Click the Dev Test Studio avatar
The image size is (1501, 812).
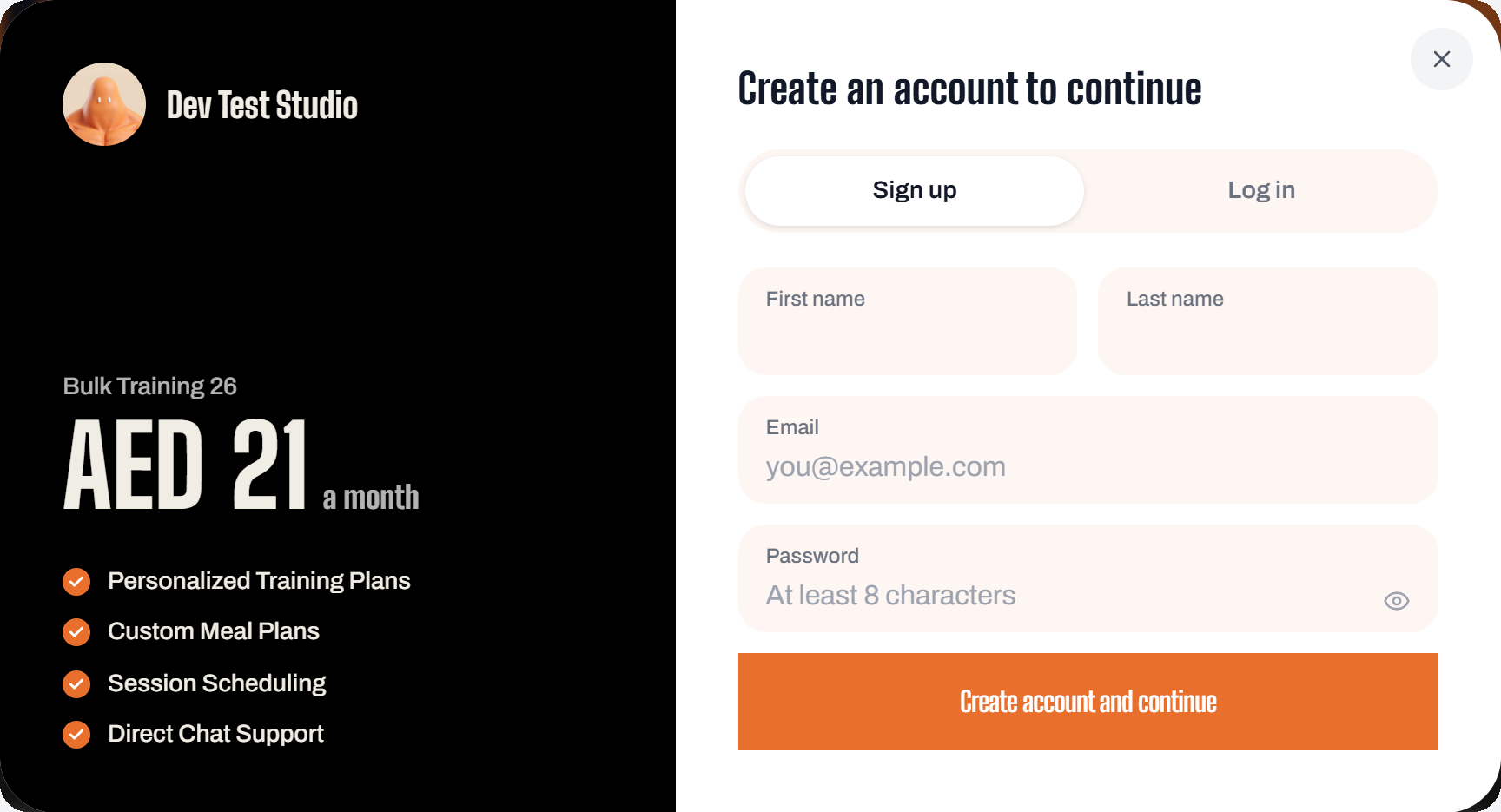tap(104, 104)
